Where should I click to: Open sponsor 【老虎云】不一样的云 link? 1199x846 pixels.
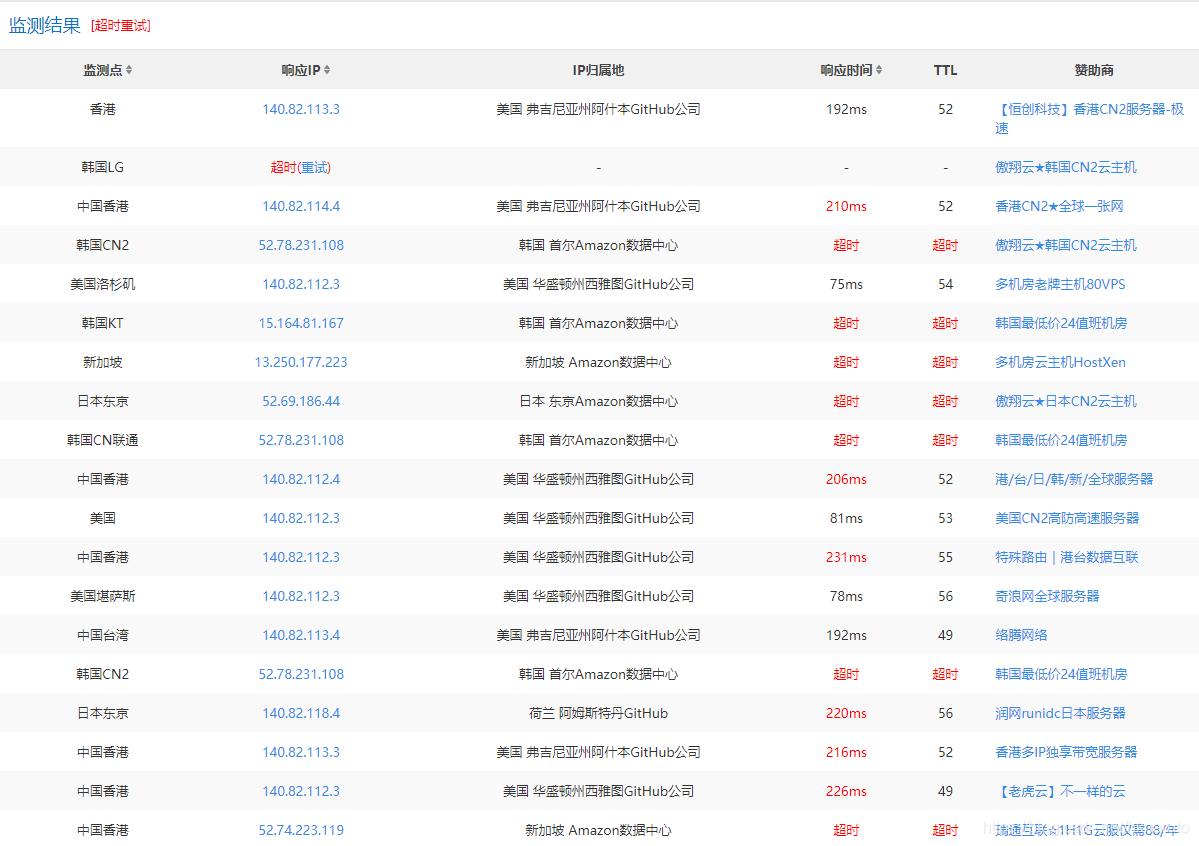tap(1060, 791)
